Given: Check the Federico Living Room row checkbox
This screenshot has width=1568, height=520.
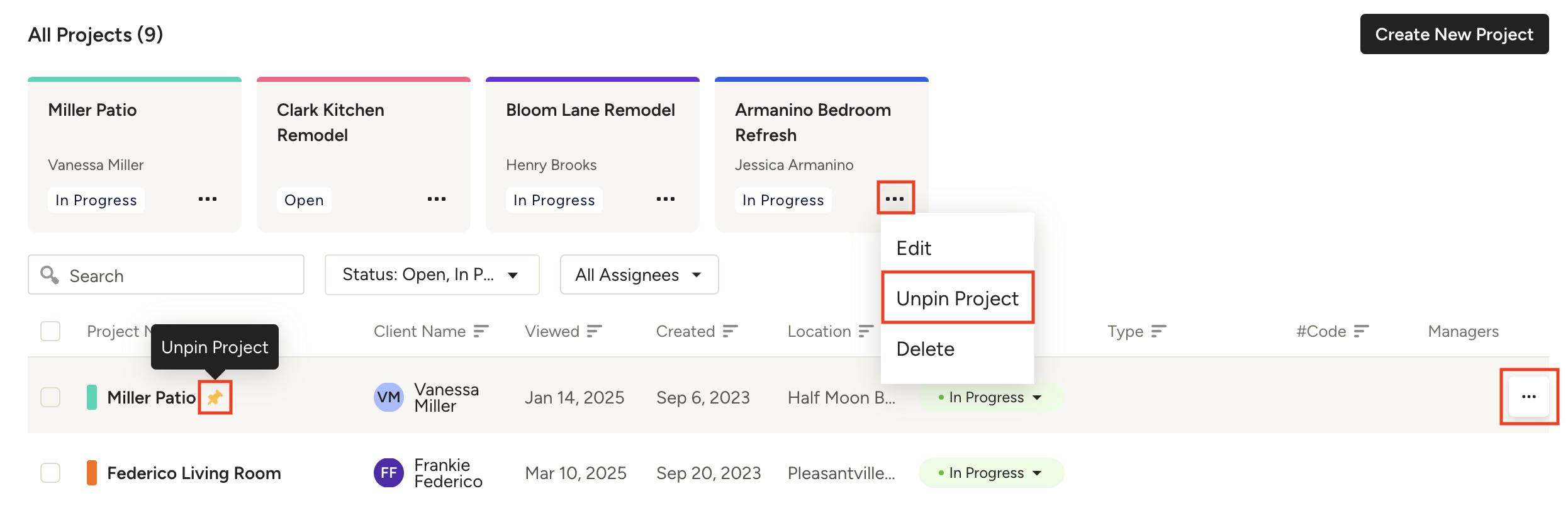Looking at the screenshot, I should 50,473.
